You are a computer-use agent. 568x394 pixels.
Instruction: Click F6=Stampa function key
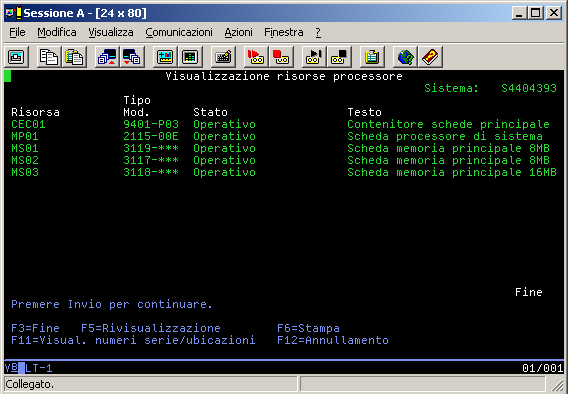click(x=308, y=328)
